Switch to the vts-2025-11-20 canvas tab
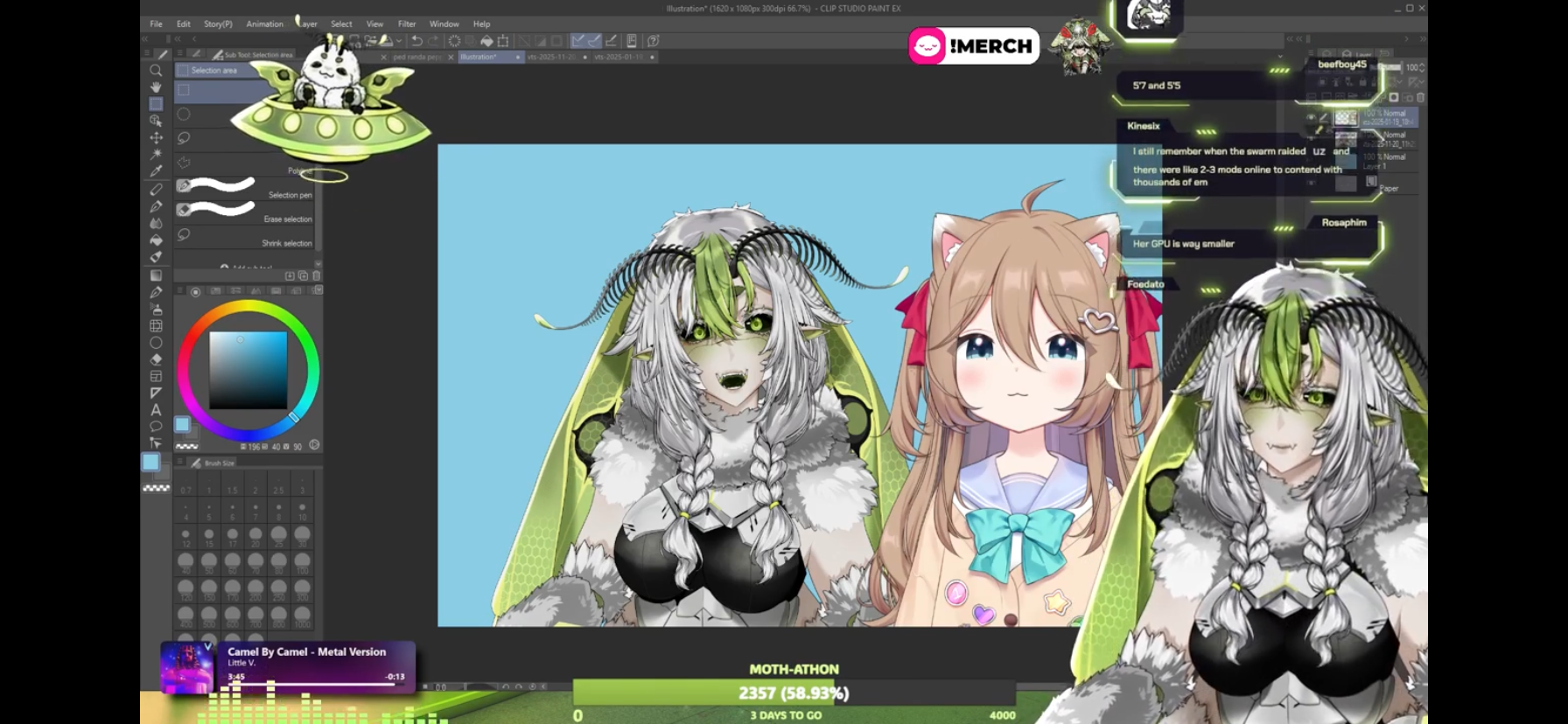 point(556,57)
